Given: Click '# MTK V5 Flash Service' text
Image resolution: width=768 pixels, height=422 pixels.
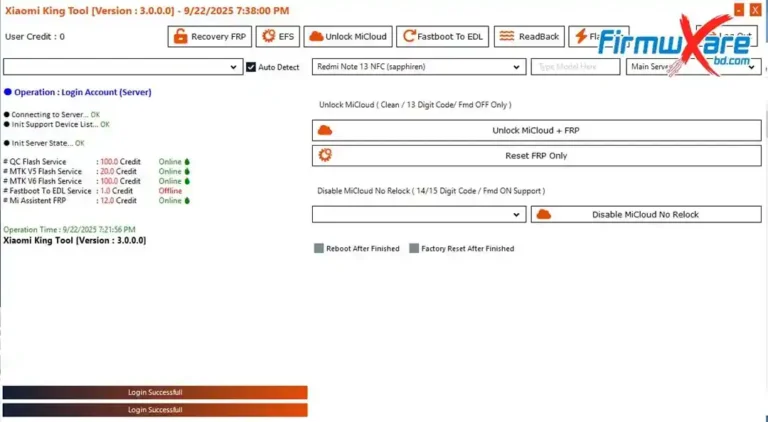Looking at the screenshot, I should coord(42,171).
